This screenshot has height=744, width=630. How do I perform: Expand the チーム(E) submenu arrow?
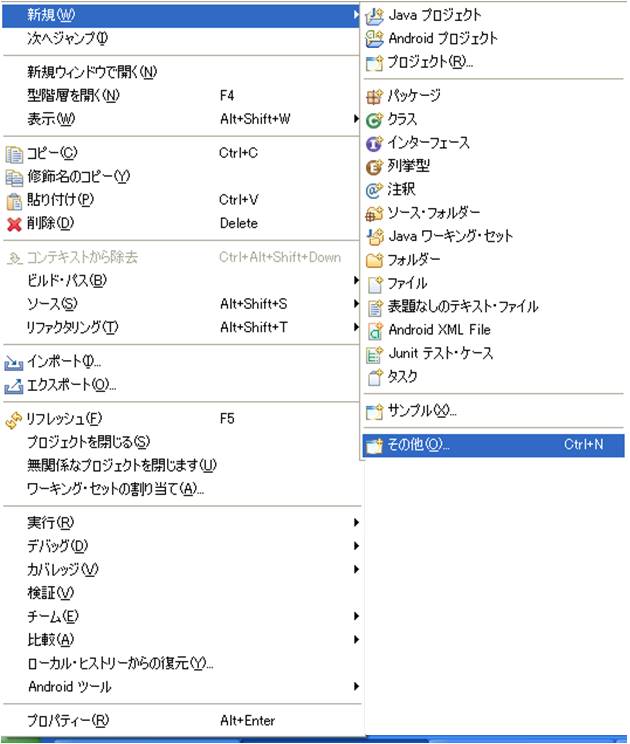point(356,616)
